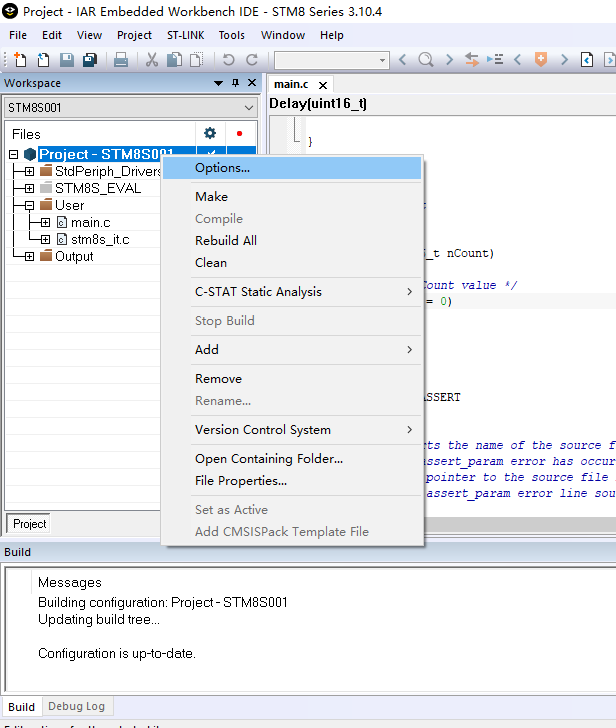Click the Undo arrow icon

point(228,60)
